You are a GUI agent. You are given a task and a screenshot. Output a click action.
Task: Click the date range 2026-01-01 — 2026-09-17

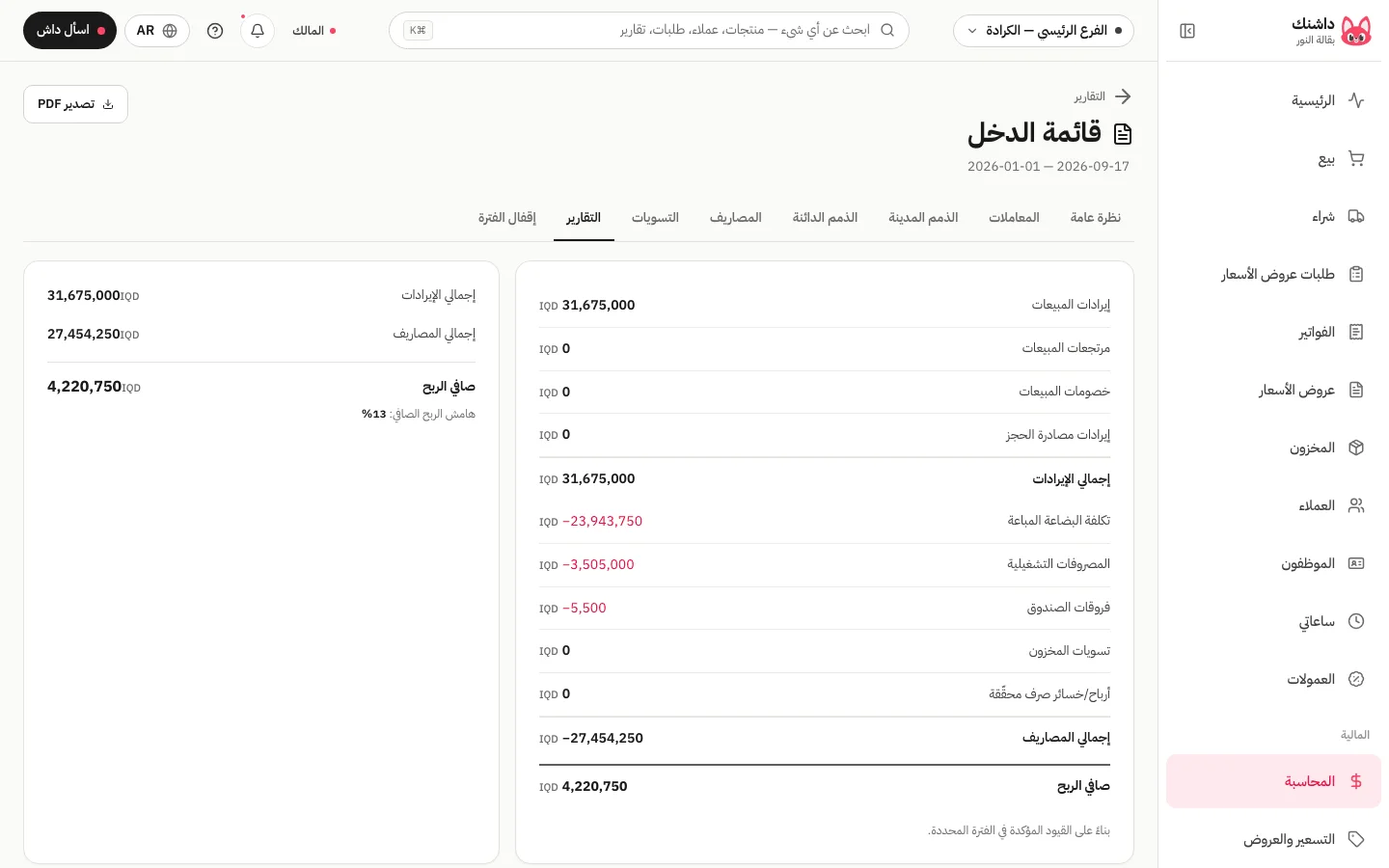pos(1049,166)
